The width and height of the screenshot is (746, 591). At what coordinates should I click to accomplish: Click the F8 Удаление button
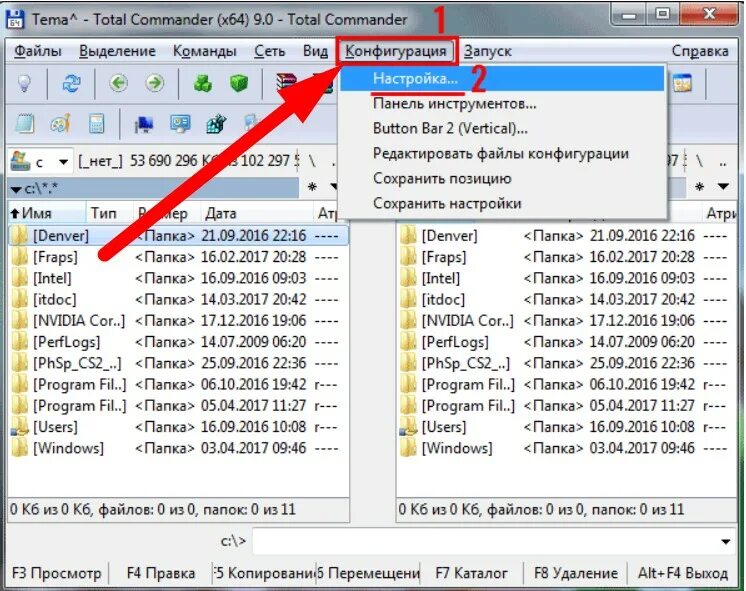576,573
